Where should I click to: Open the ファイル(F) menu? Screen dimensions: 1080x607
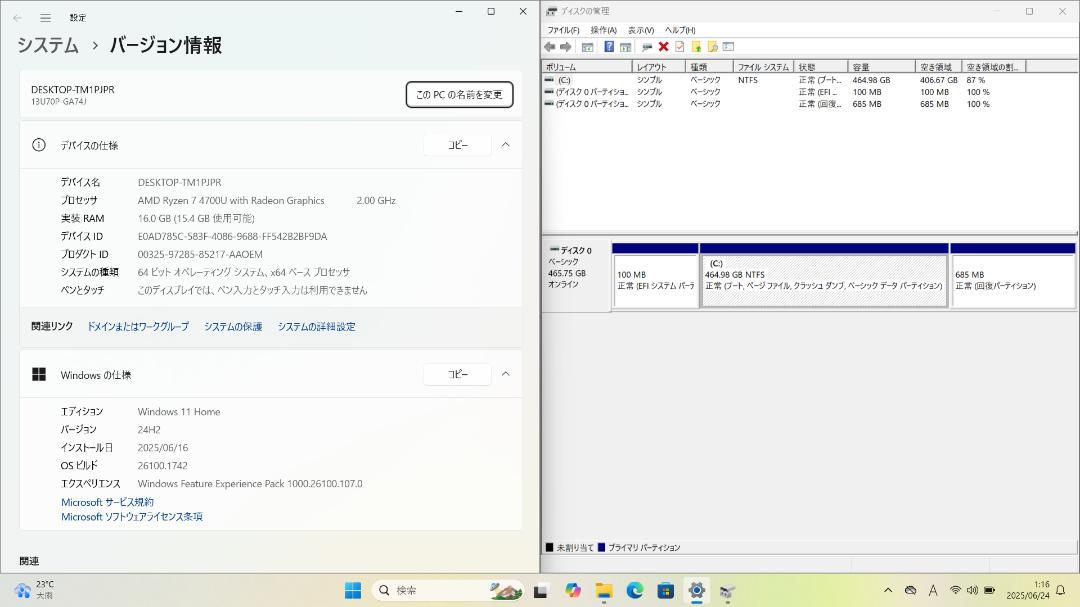point(563,30)
